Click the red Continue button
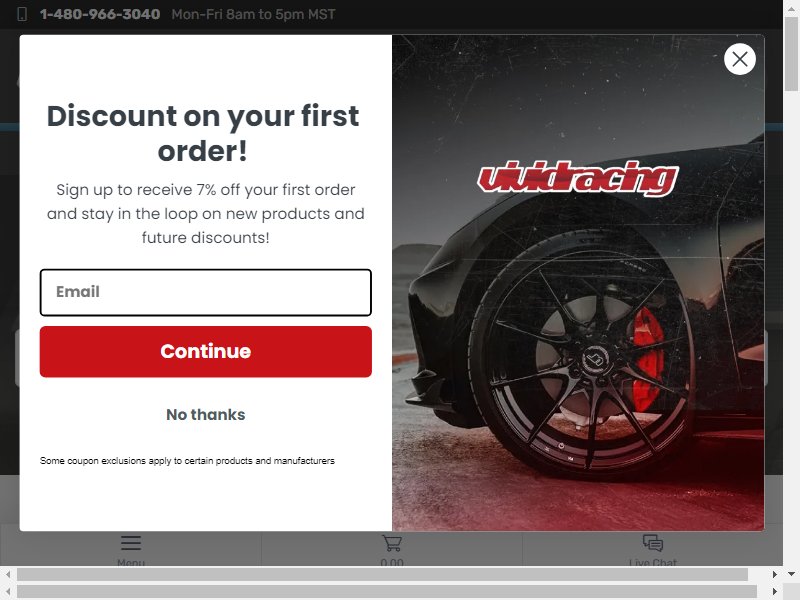This screenshot has width=800, height=600. click(206, 352)
